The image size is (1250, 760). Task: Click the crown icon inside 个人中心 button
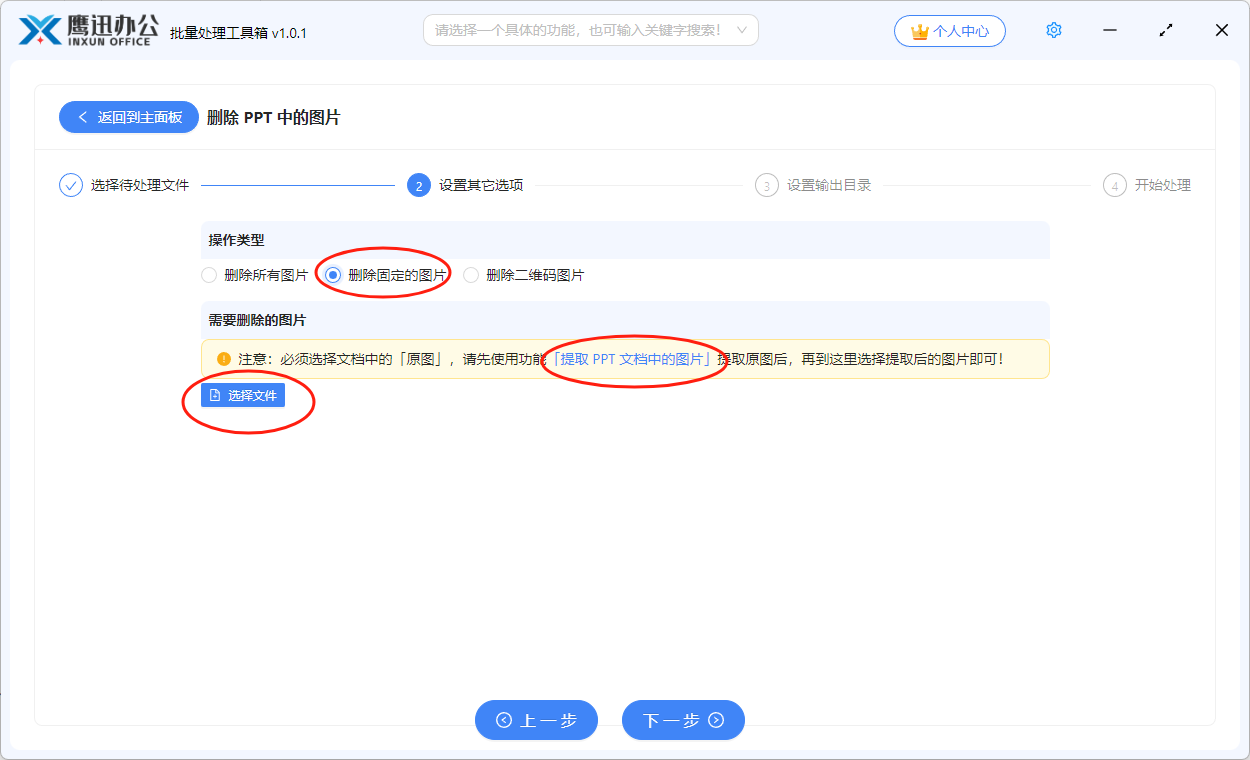tap(921, 31)
